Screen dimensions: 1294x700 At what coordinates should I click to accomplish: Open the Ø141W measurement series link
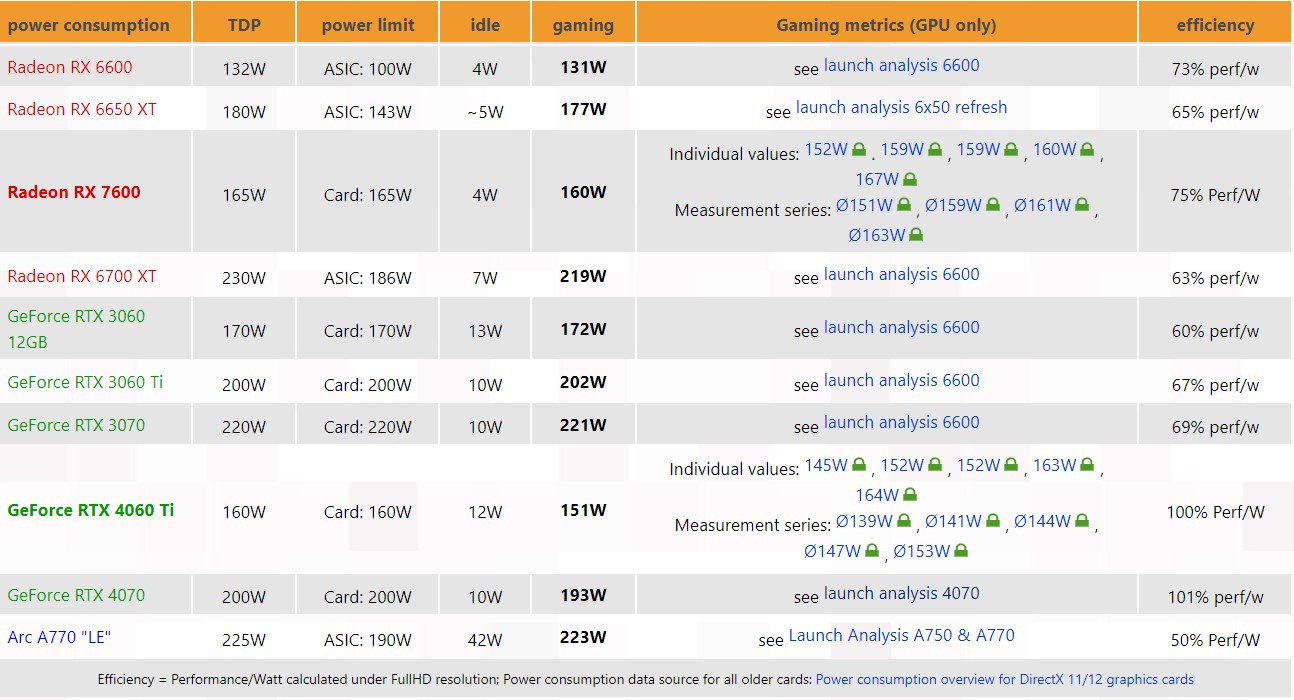pyautogui.click(x=953, y=522)
